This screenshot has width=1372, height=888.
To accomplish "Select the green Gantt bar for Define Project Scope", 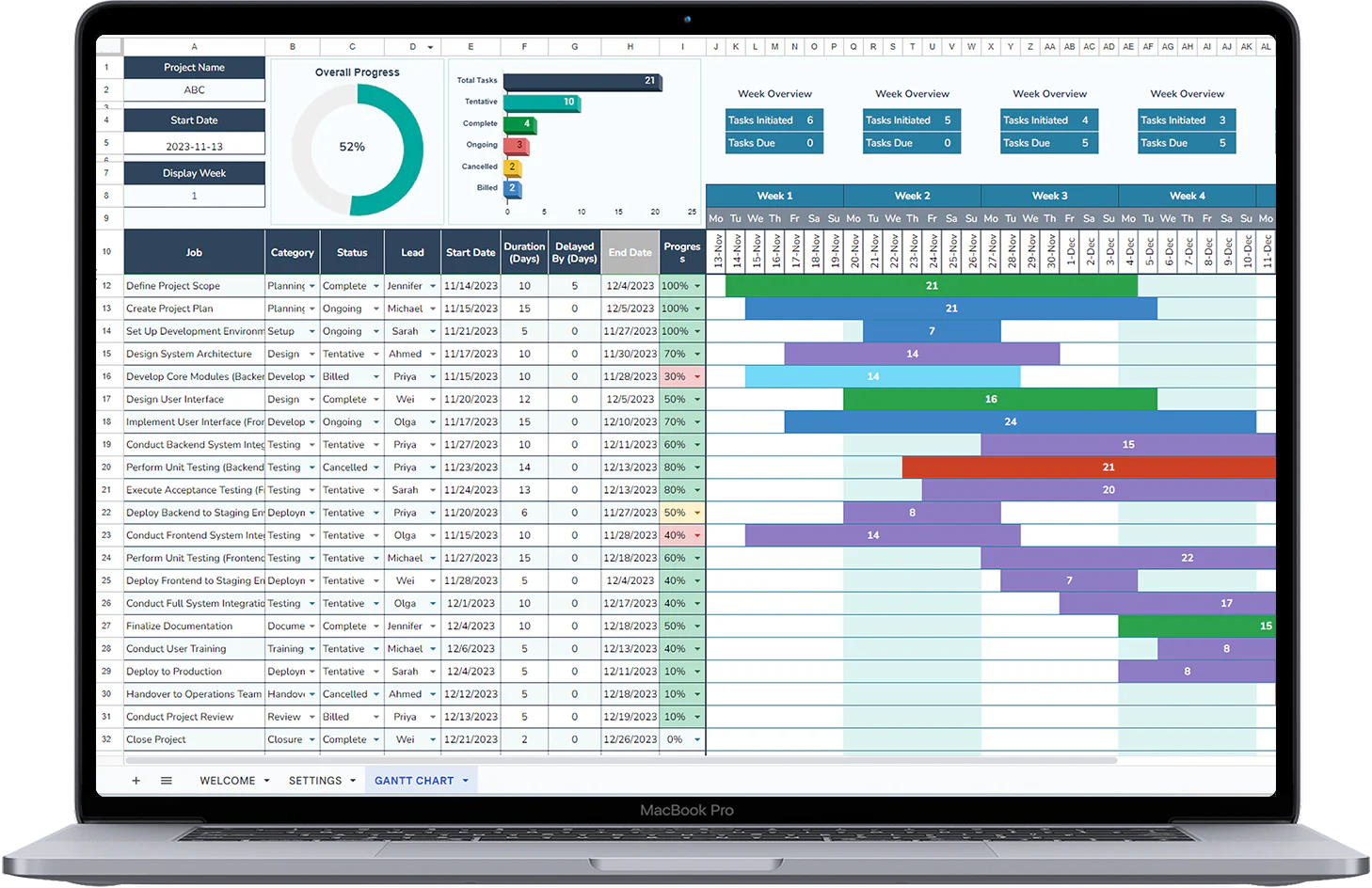I will coord(932,286).
